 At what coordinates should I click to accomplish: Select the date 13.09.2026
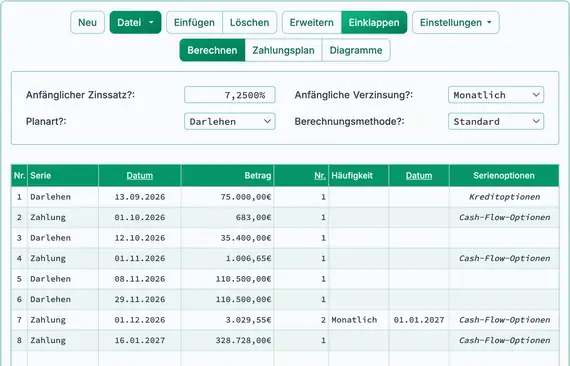click(140, 197)
